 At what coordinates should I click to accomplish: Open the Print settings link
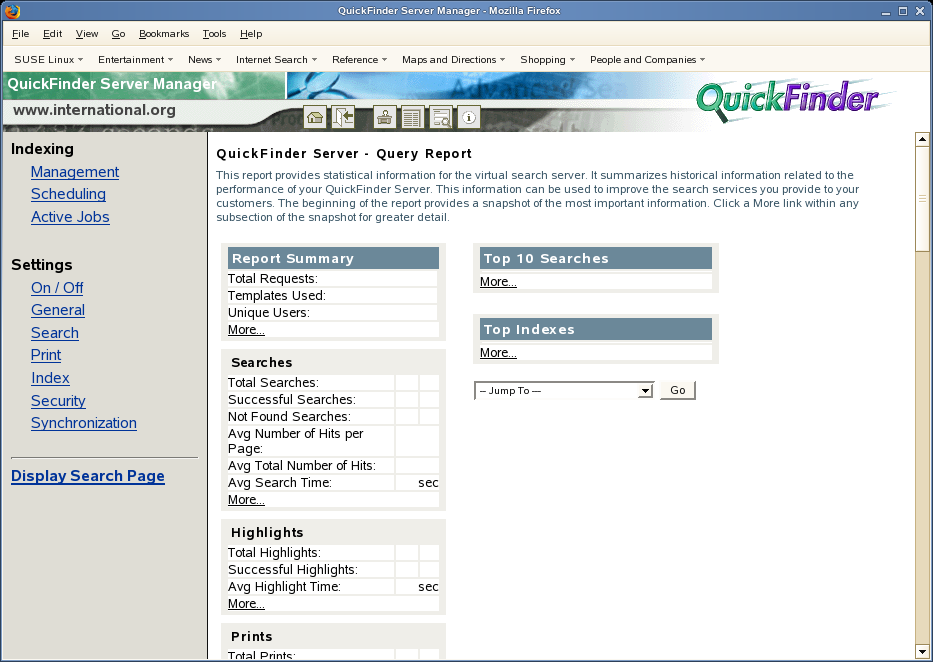click(x=46, y=355)
